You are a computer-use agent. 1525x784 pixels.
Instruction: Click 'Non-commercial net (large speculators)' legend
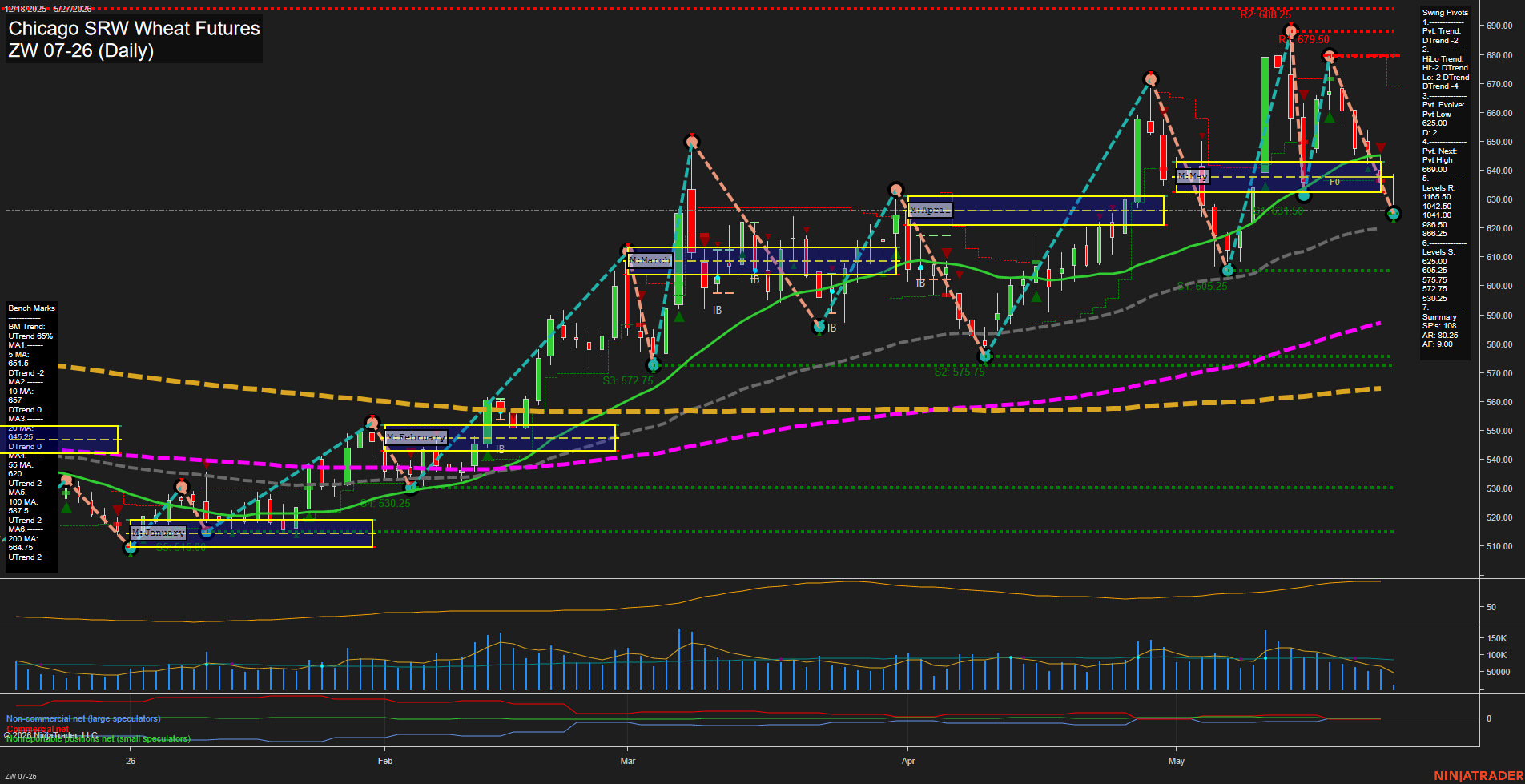click(83, 718)
